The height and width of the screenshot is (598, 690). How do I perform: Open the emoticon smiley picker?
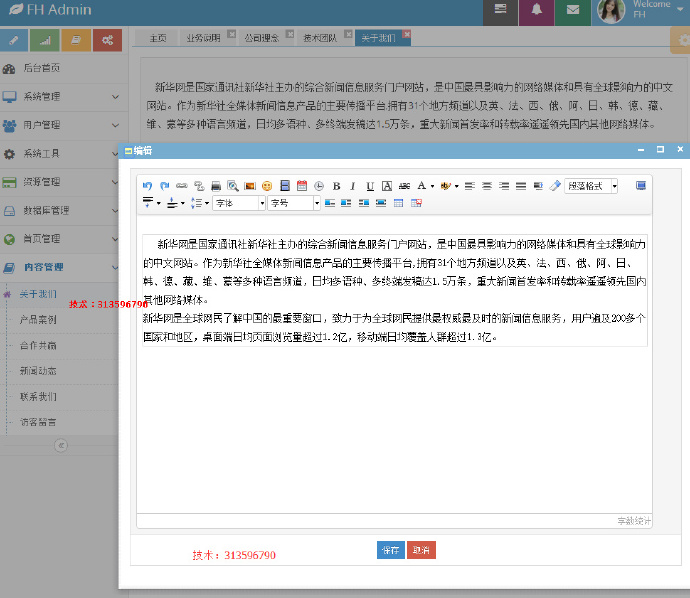[267, 186]
